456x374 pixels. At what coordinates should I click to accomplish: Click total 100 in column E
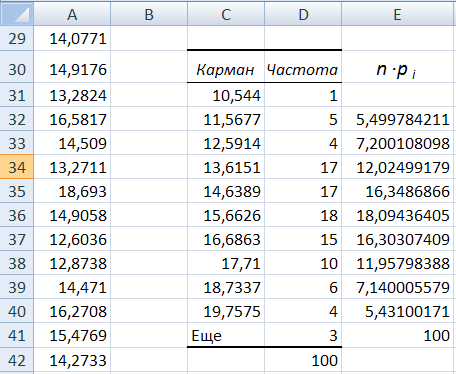tap(397, 335)
